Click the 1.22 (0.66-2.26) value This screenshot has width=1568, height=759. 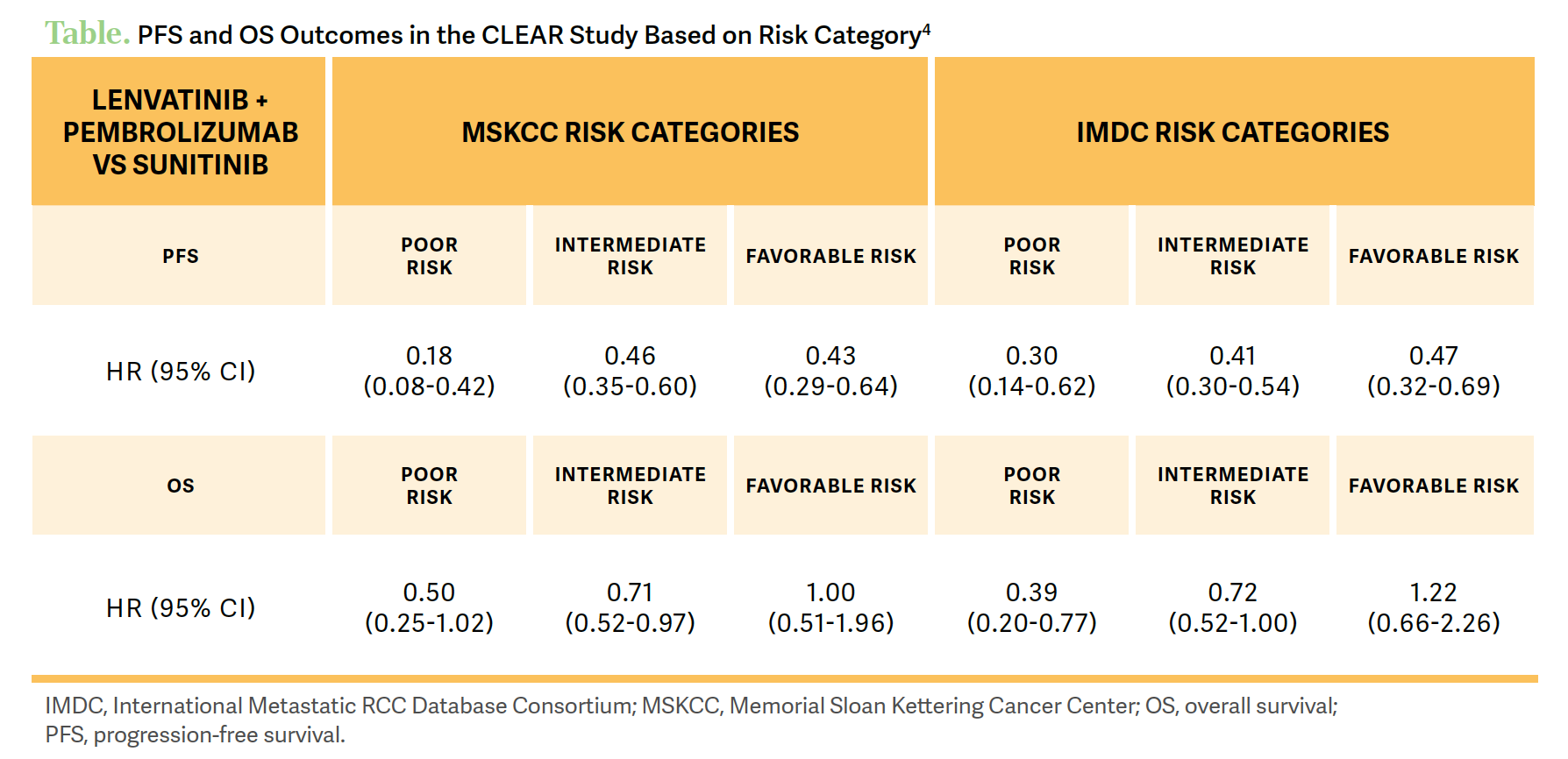click(x=1433, y=607)
